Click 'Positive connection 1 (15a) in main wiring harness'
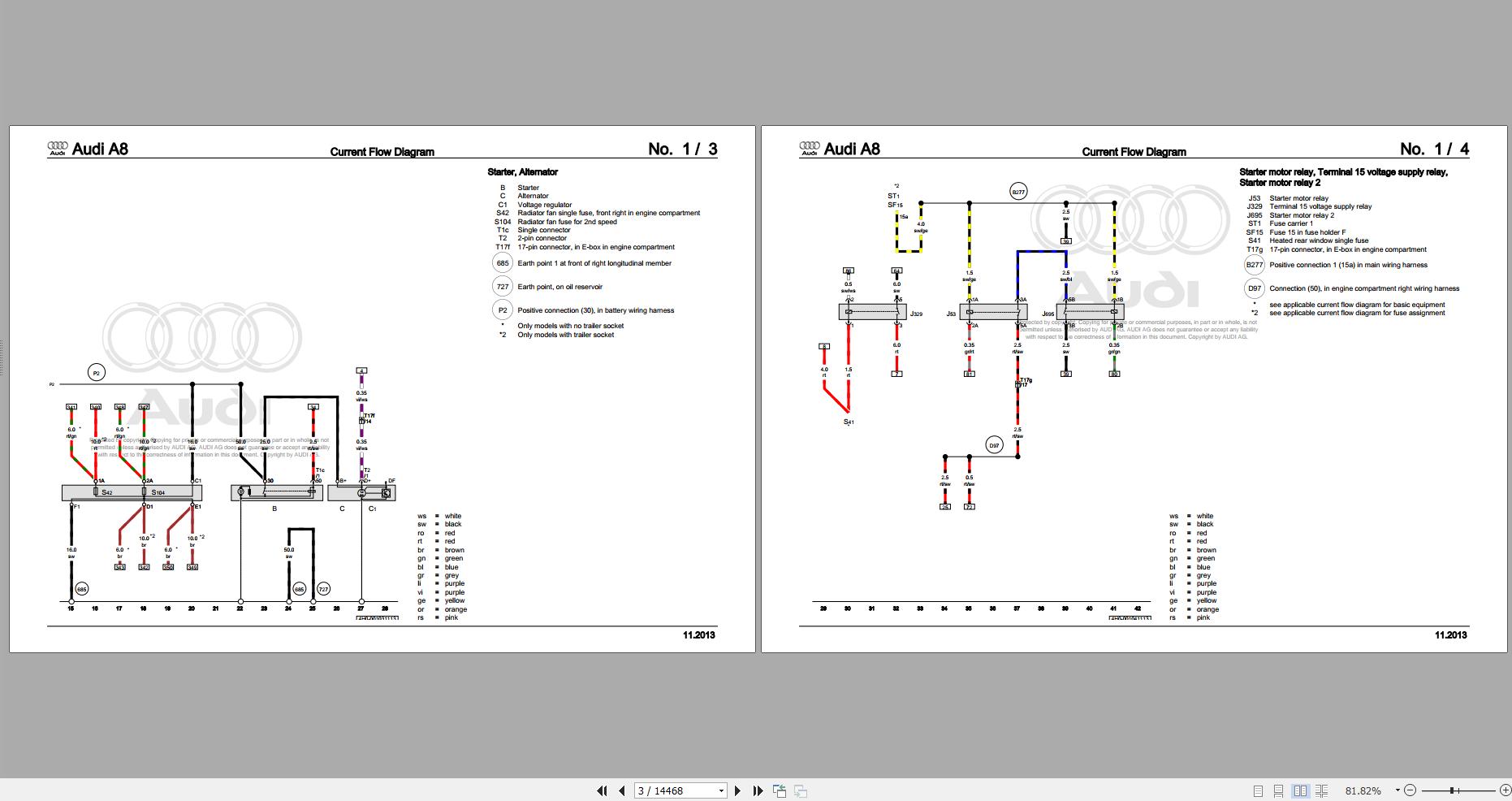 [1348, 265]
